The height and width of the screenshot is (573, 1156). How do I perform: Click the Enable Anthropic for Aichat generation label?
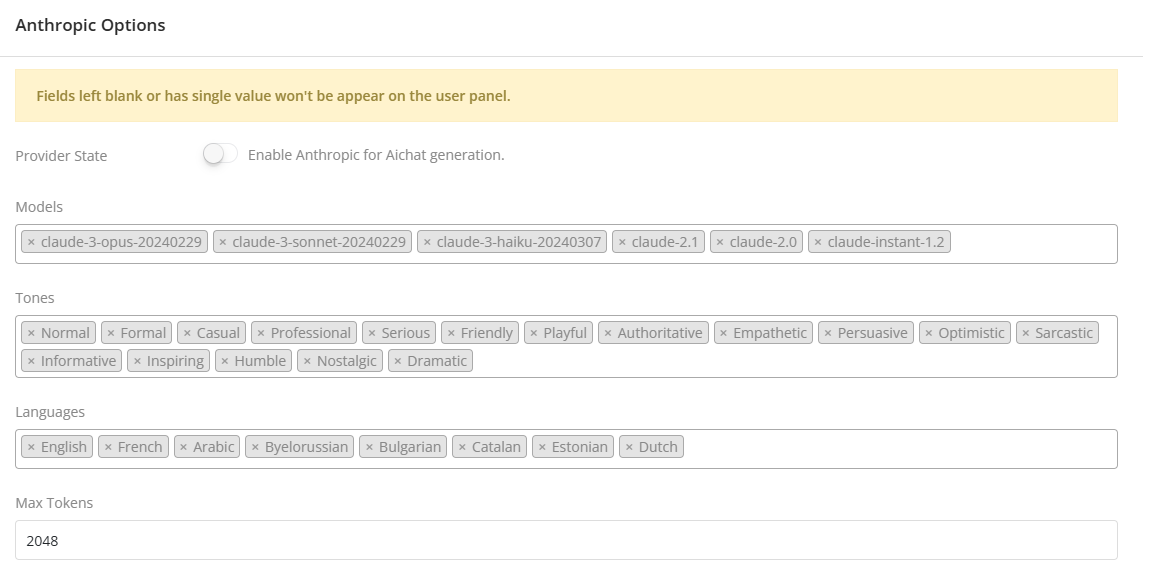(x=376, y=155)
